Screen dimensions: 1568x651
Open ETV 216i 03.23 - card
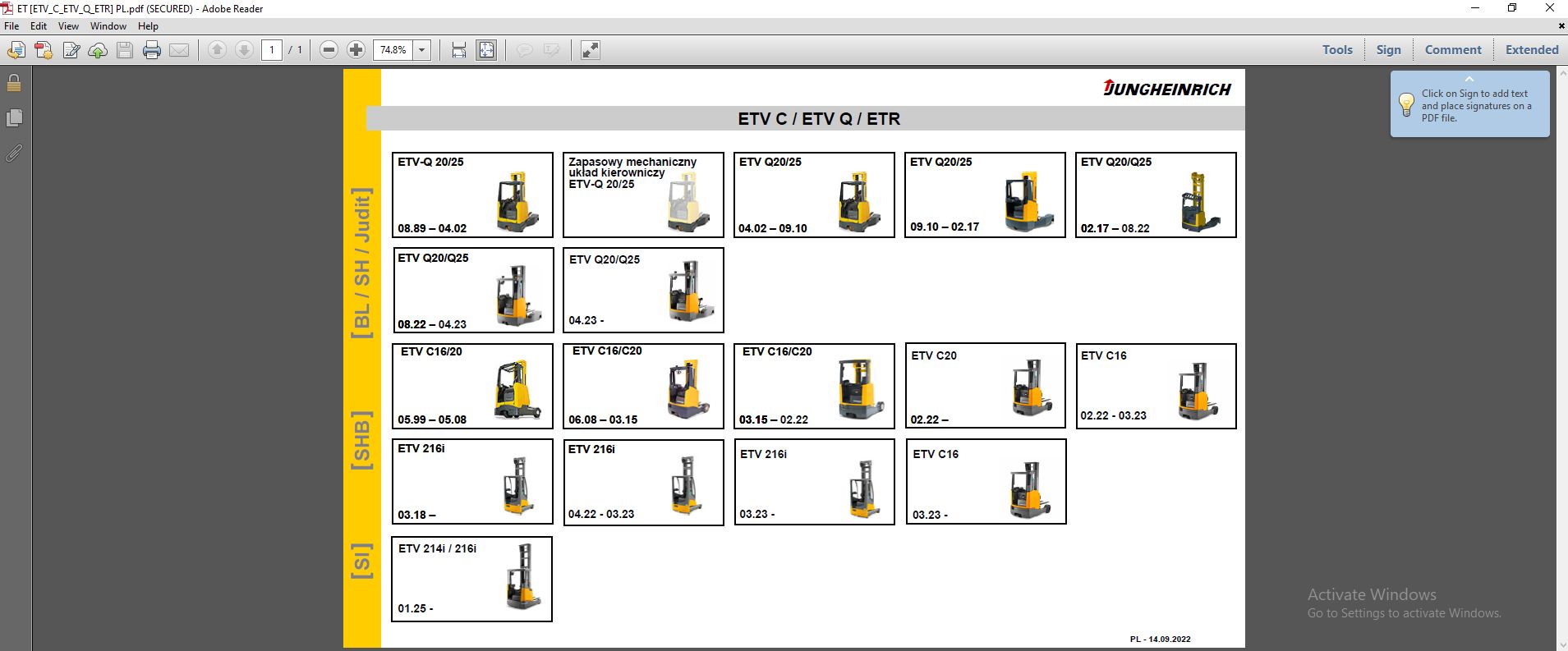(815, 482)
